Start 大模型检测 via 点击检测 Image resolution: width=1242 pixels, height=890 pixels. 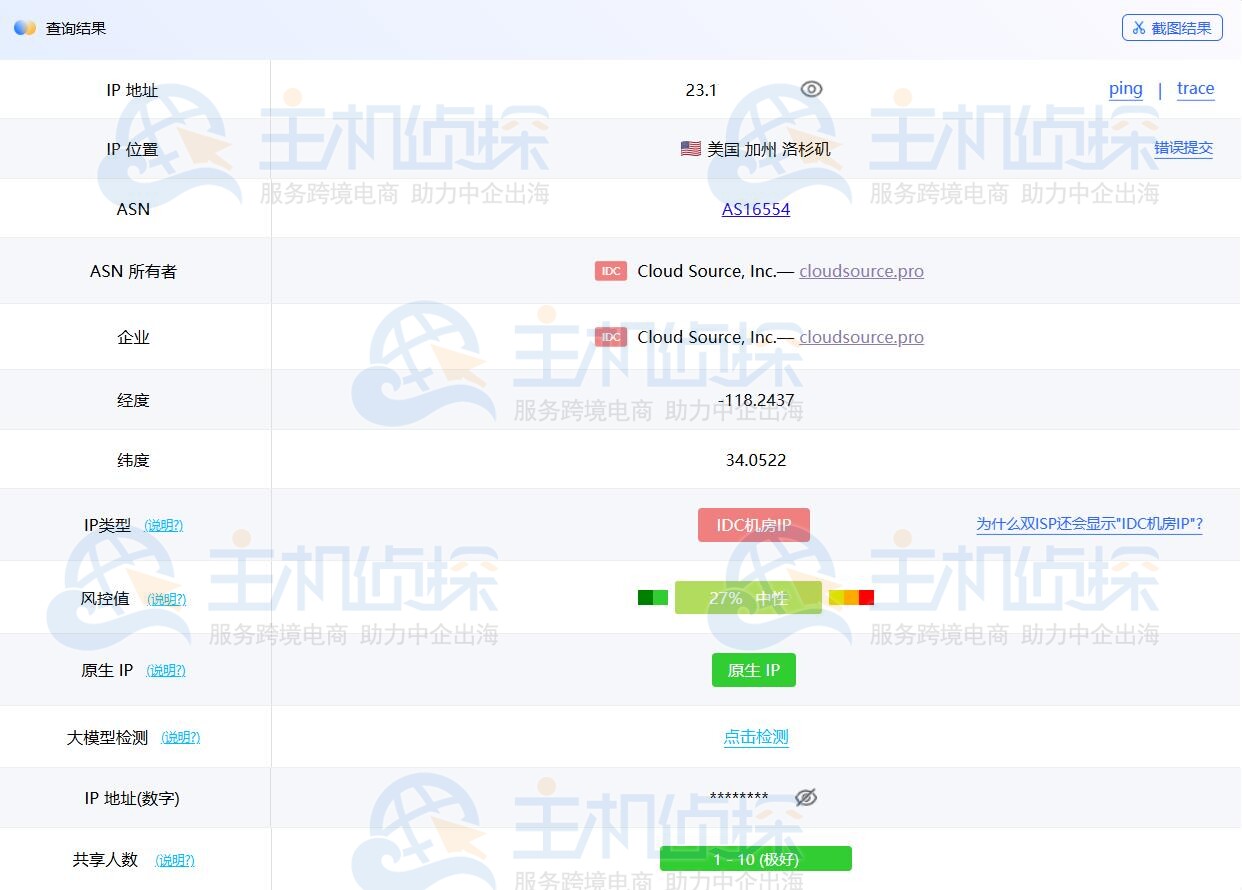tap(755, 737)
